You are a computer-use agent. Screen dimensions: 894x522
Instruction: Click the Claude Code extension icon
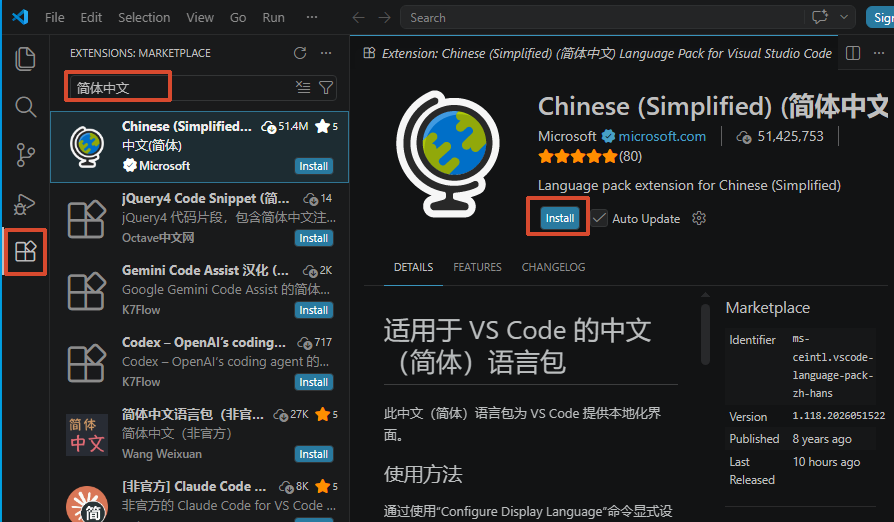(x=87, y=504)
